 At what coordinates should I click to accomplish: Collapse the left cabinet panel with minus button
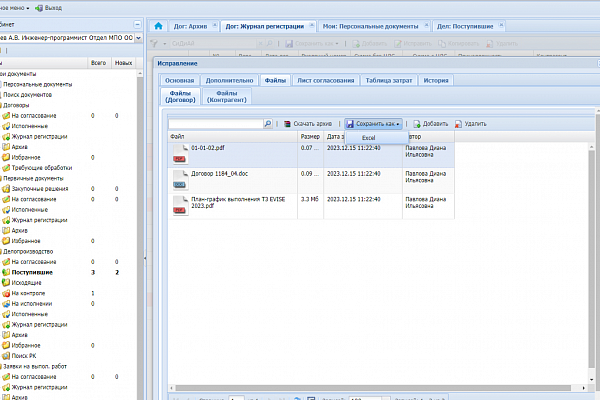point(137,24)
